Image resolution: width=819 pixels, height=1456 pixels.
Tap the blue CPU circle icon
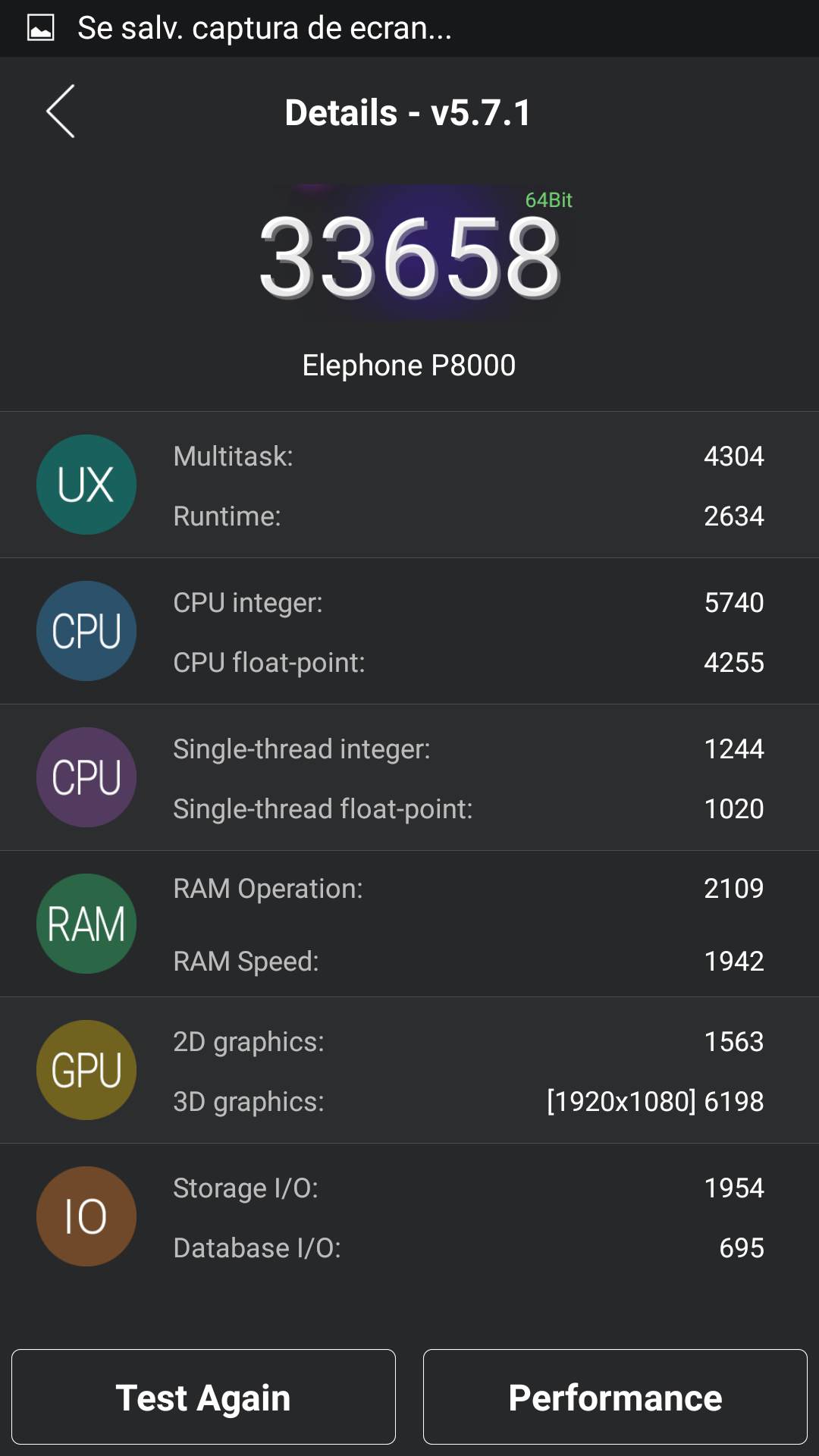tap(86, 631)
